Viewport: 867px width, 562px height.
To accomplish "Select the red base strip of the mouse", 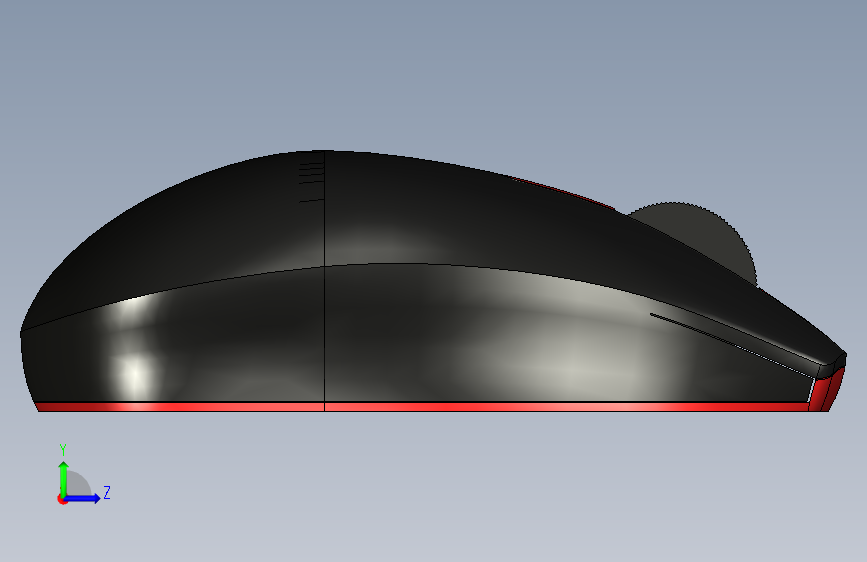I will [423, 407].
